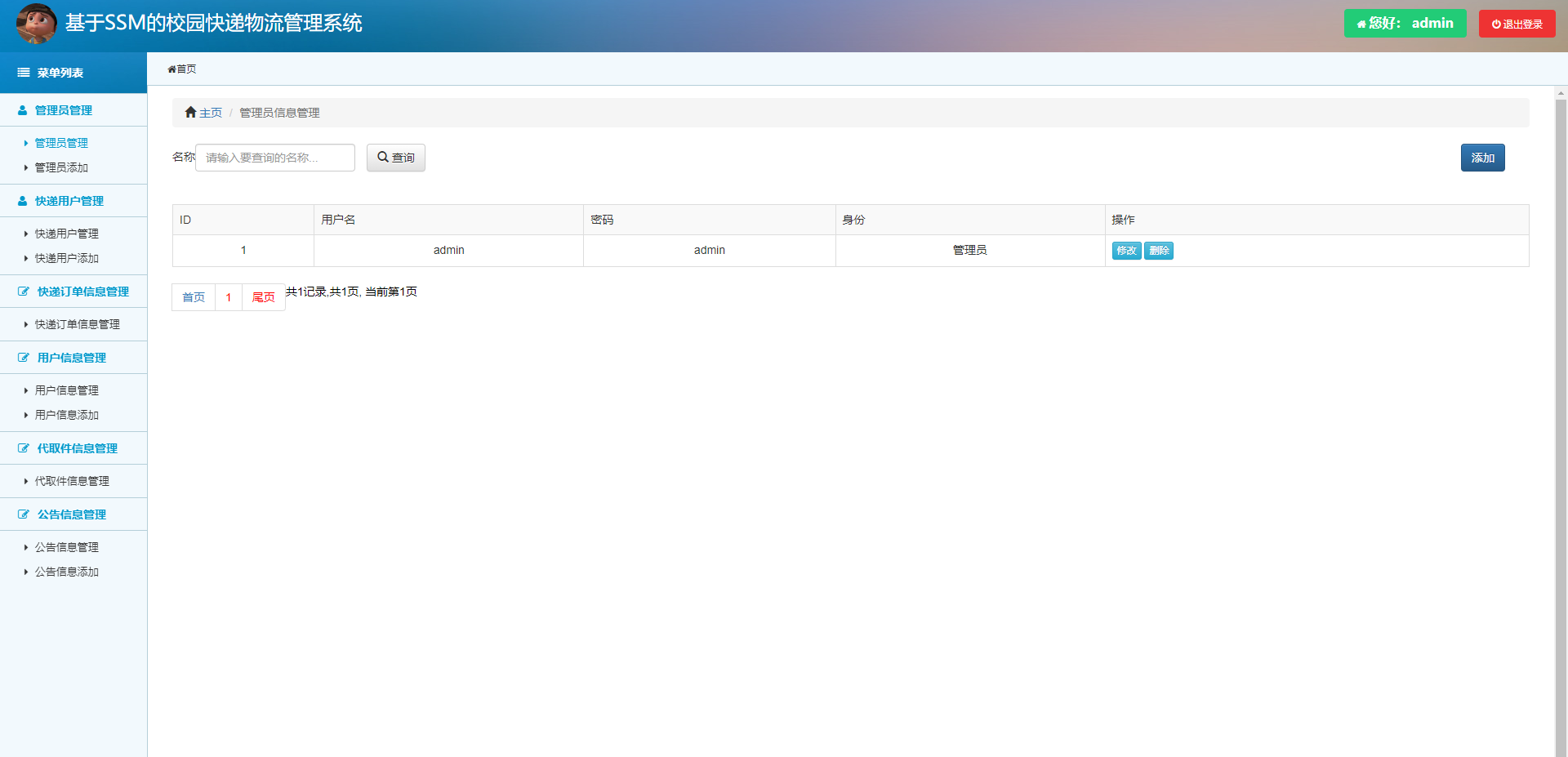Screen dimensions: 1568x757
Task: Click the home icon in the top tab bar
Action: pyautogui.click(x=171, y=69)
